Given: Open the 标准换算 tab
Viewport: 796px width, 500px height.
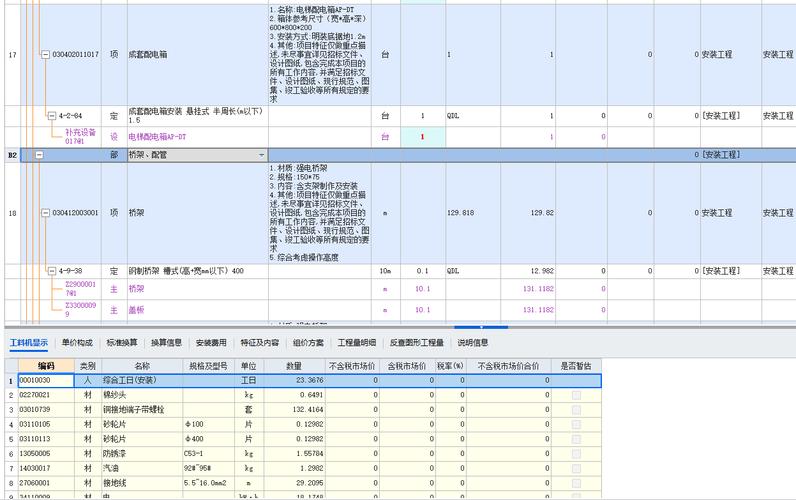Looking at the screenshot, I should pyautogui.click(x=122, y=343).
